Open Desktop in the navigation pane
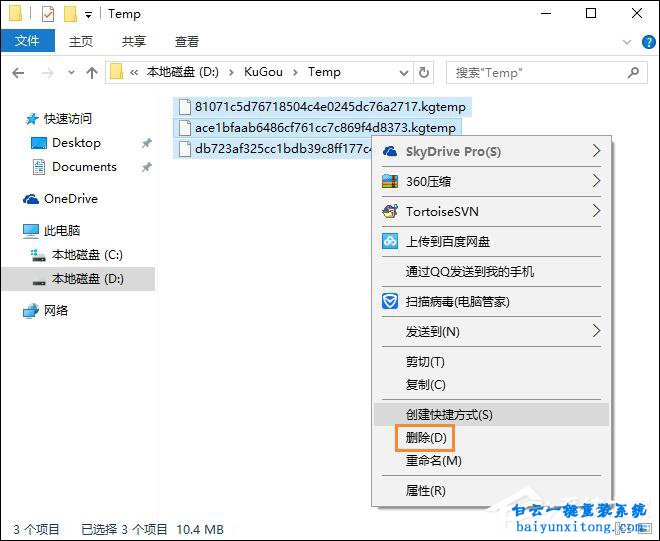Image resolution: width=660 pixels, height=541 pixels. [x=76, y=143]
